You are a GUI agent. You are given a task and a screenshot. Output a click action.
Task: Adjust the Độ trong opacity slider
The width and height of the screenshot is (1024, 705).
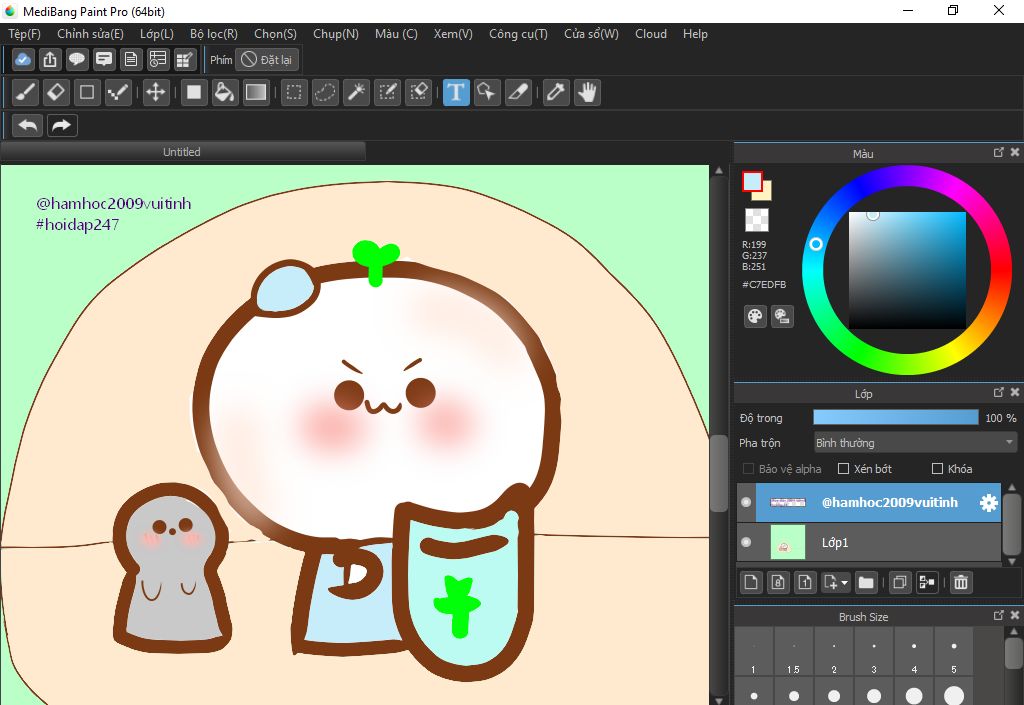pos(895,418)
